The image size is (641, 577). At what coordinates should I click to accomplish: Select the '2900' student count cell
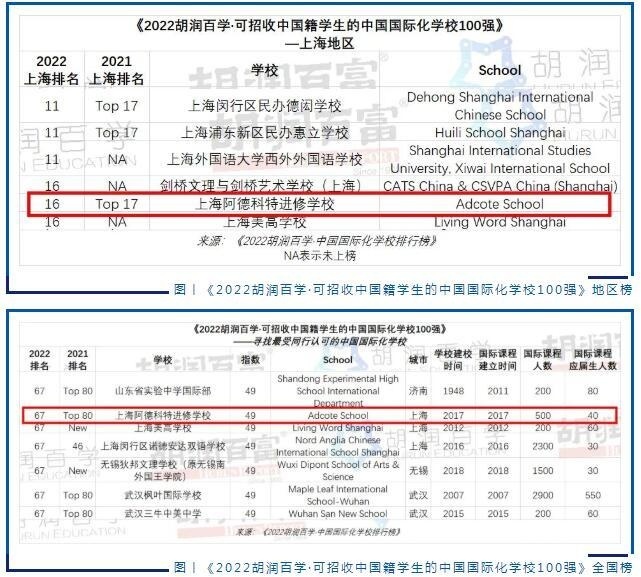click(x=542, y=495)
